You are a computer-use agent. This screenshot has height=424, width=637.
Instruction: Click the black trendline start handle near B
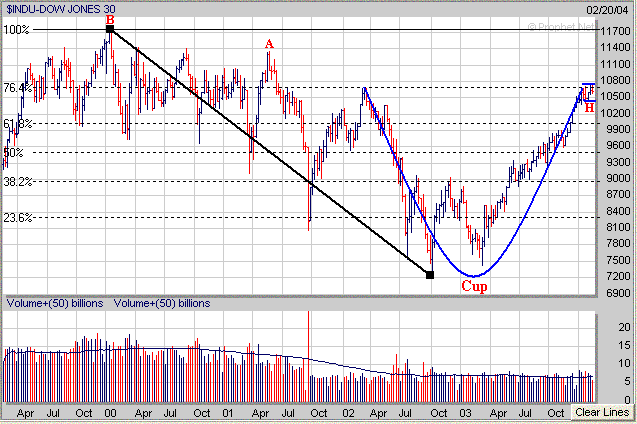pos(110,29)
